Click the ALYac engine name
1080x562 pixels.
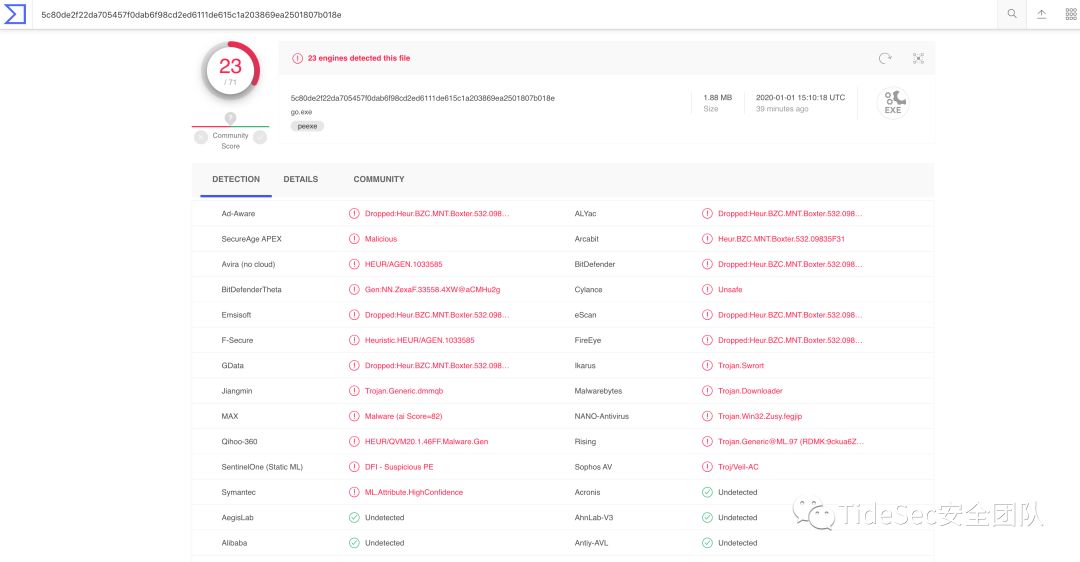[585, 214]
